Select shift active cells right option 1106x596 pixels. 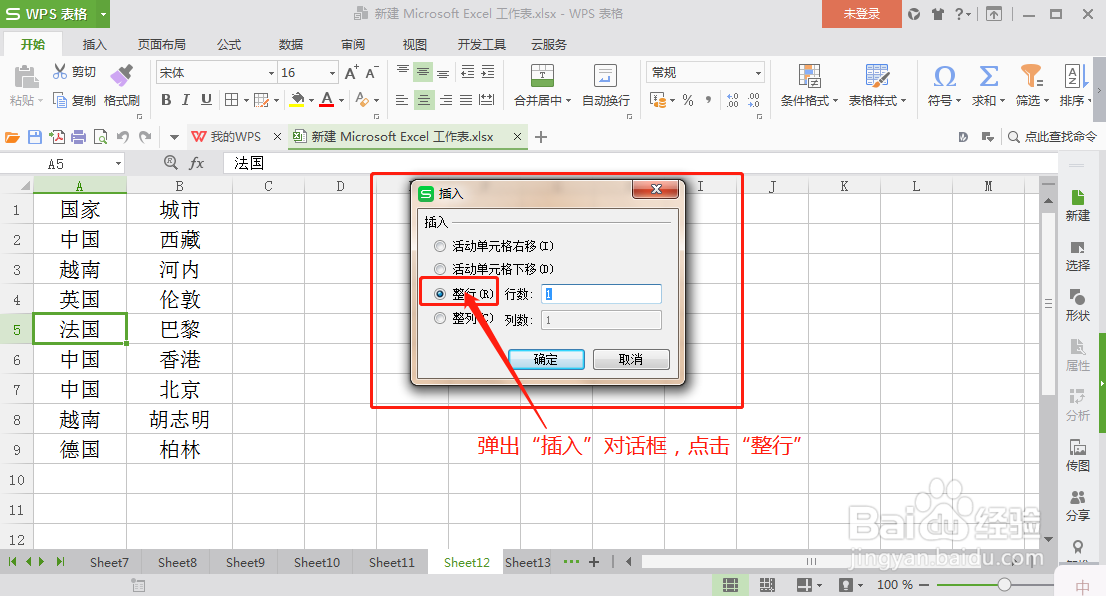click(440, 246)
